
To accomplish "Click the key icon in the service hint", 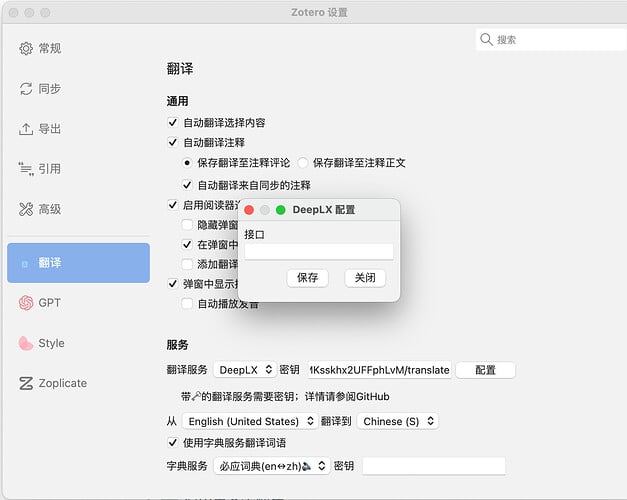I will tap(196, 396).
